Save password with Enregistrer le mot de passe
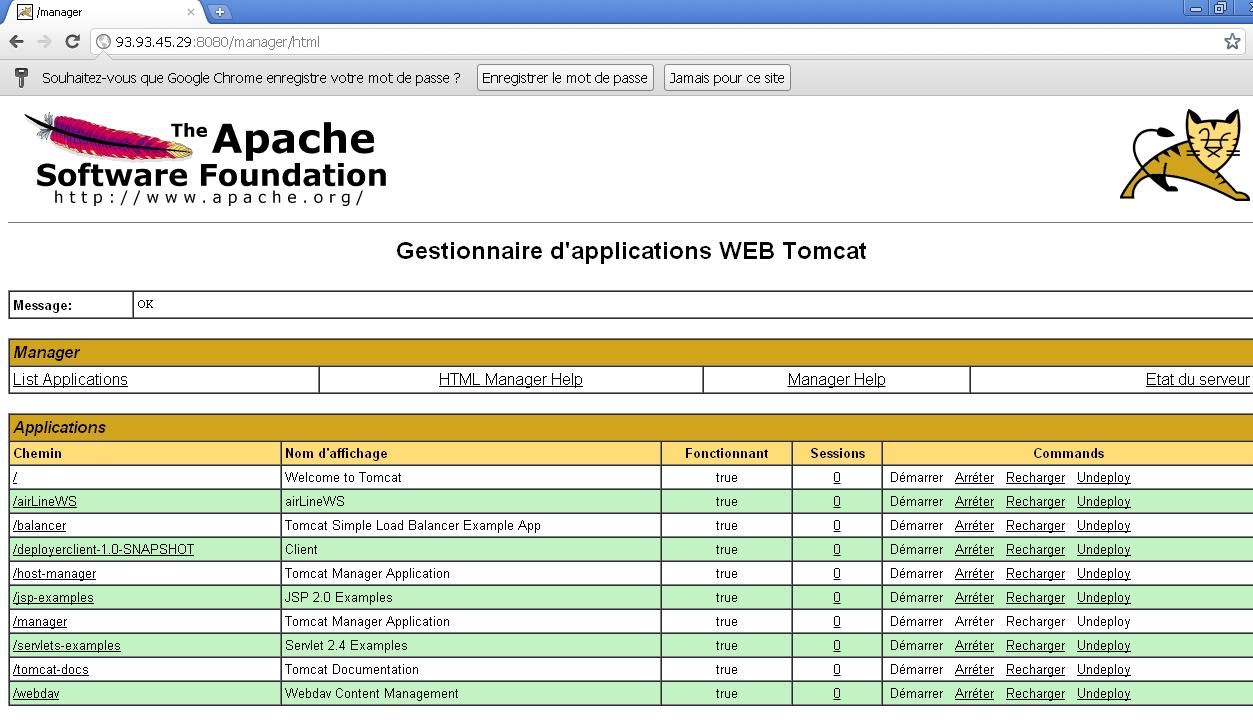 click(x=565, y=78)
